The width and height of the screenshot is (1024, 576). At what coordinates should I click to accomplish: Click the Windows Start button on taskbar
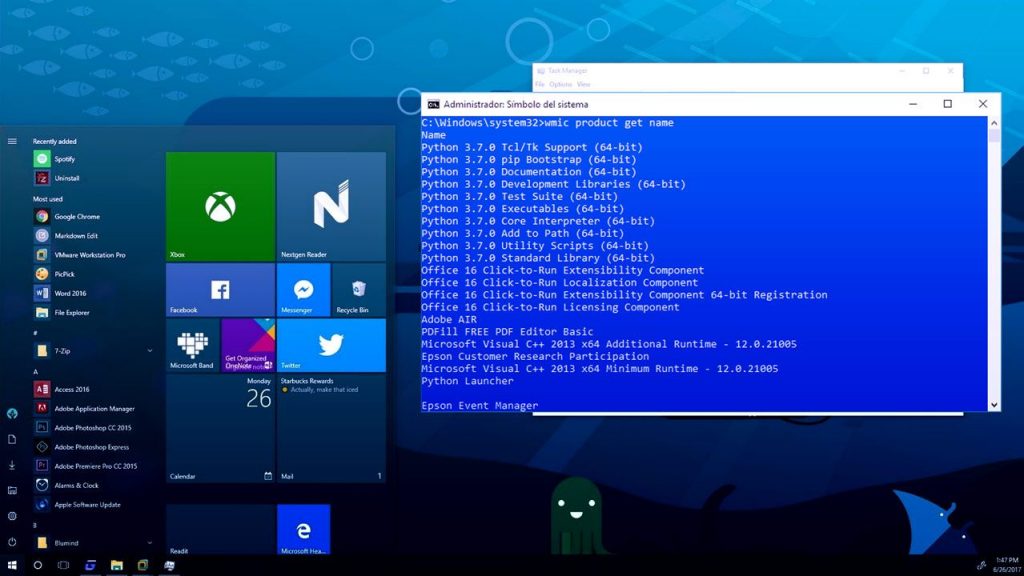pyautogui.click(x=12, y=565)
